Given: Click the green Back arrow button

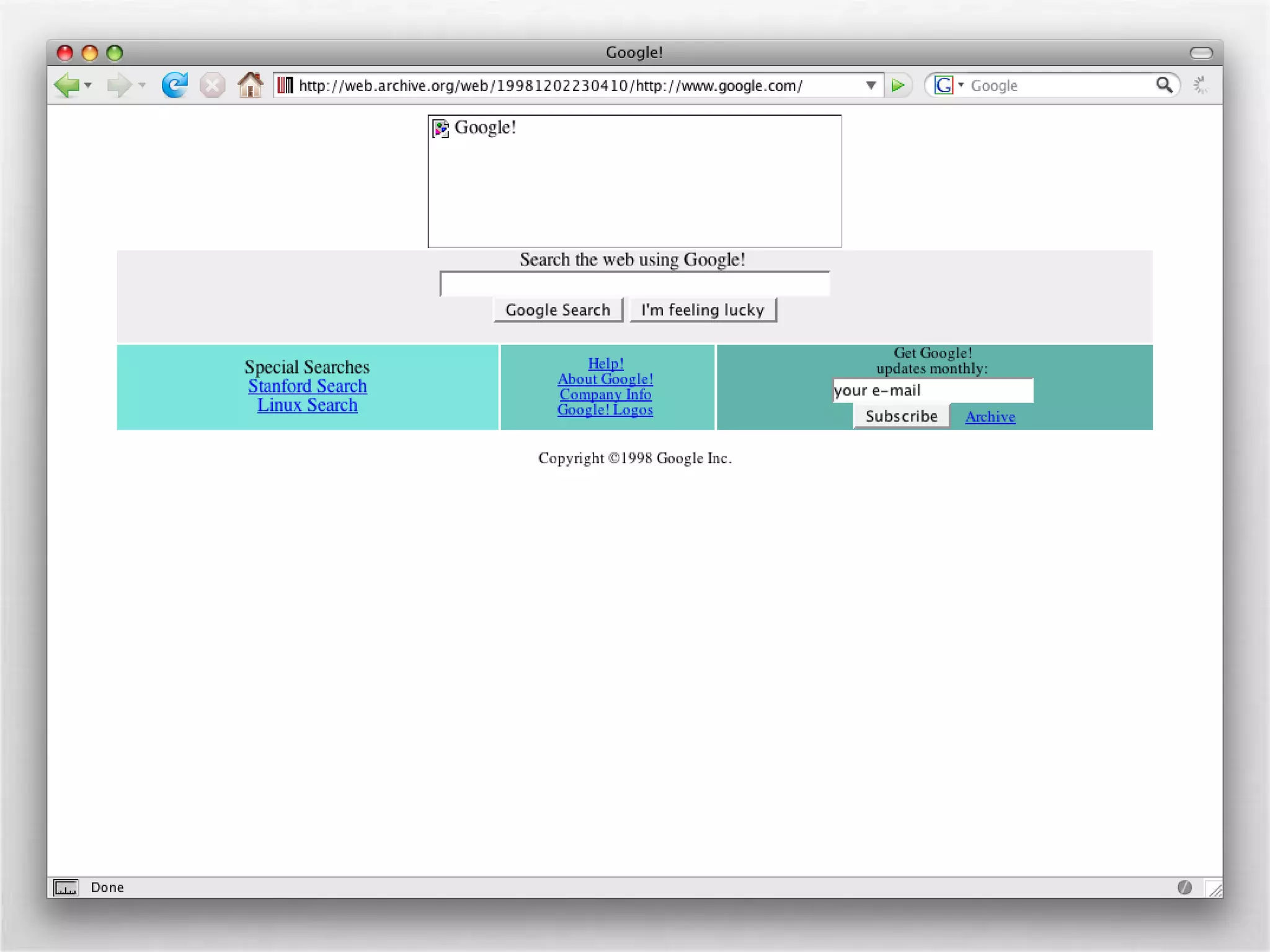Looking at the screenshot, I should (66, 85).
